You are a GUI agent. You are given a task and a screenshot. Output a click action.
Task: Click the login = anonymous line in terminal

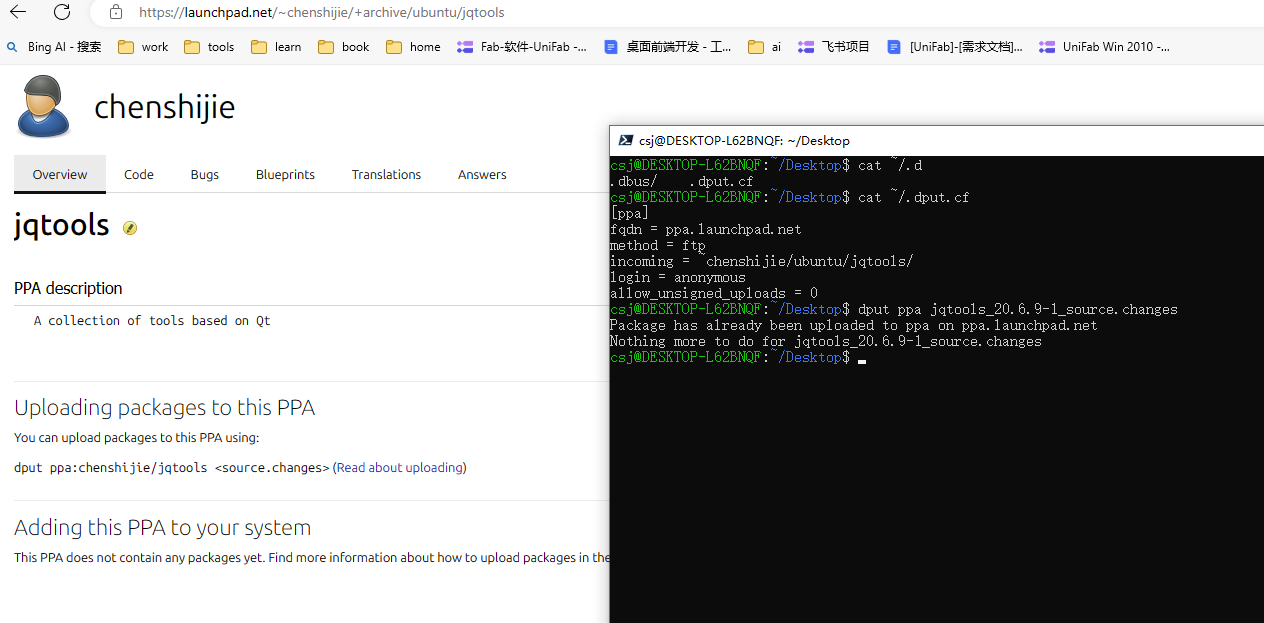(678, 277)
